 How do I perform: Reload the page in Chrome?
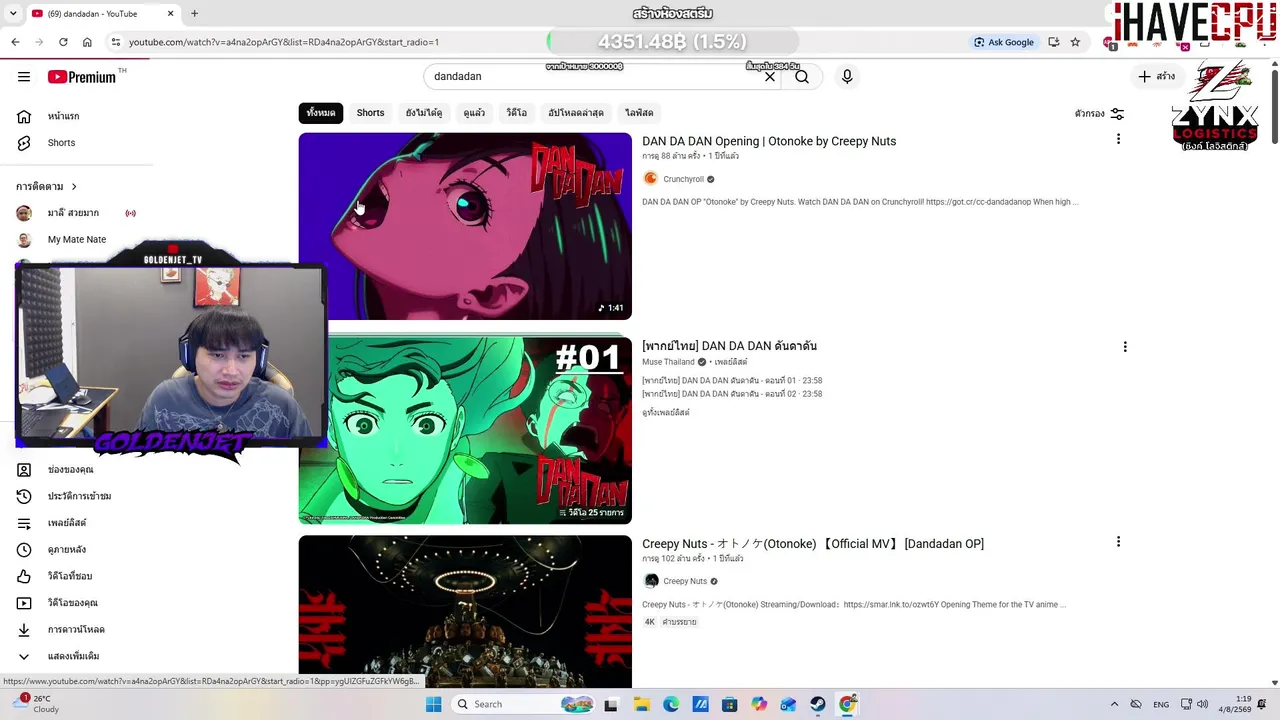(63, 42)
